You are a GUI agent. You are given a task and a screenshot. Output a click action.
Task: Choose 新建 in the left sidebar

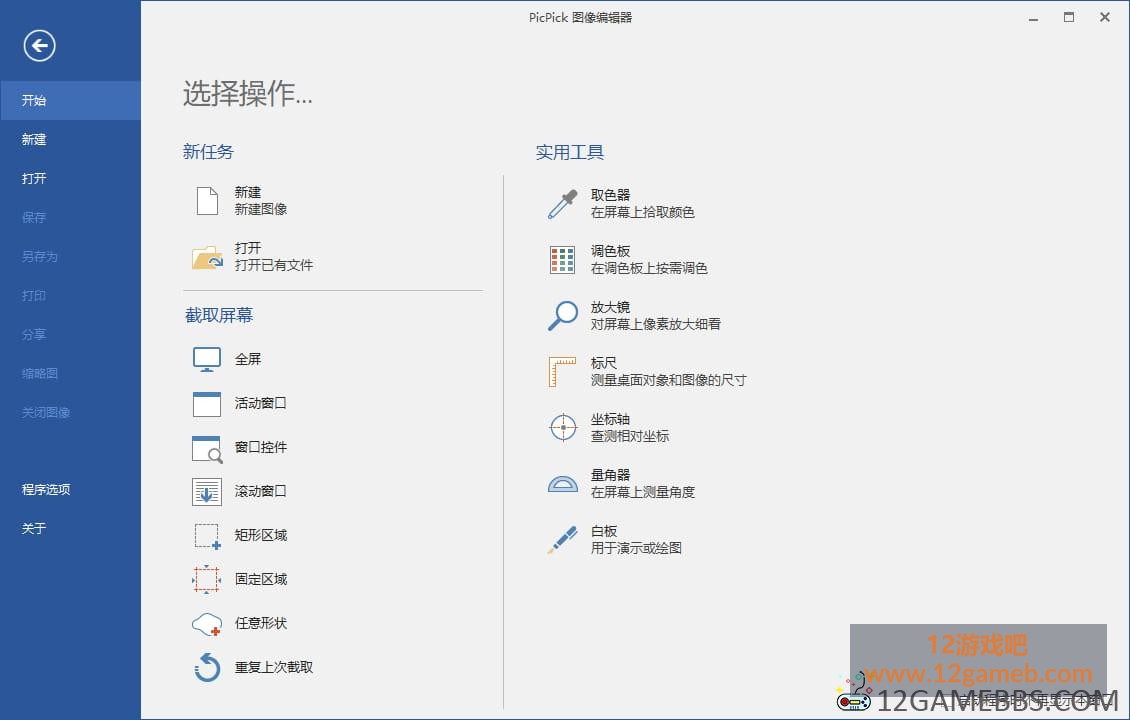tap(71, 139)
